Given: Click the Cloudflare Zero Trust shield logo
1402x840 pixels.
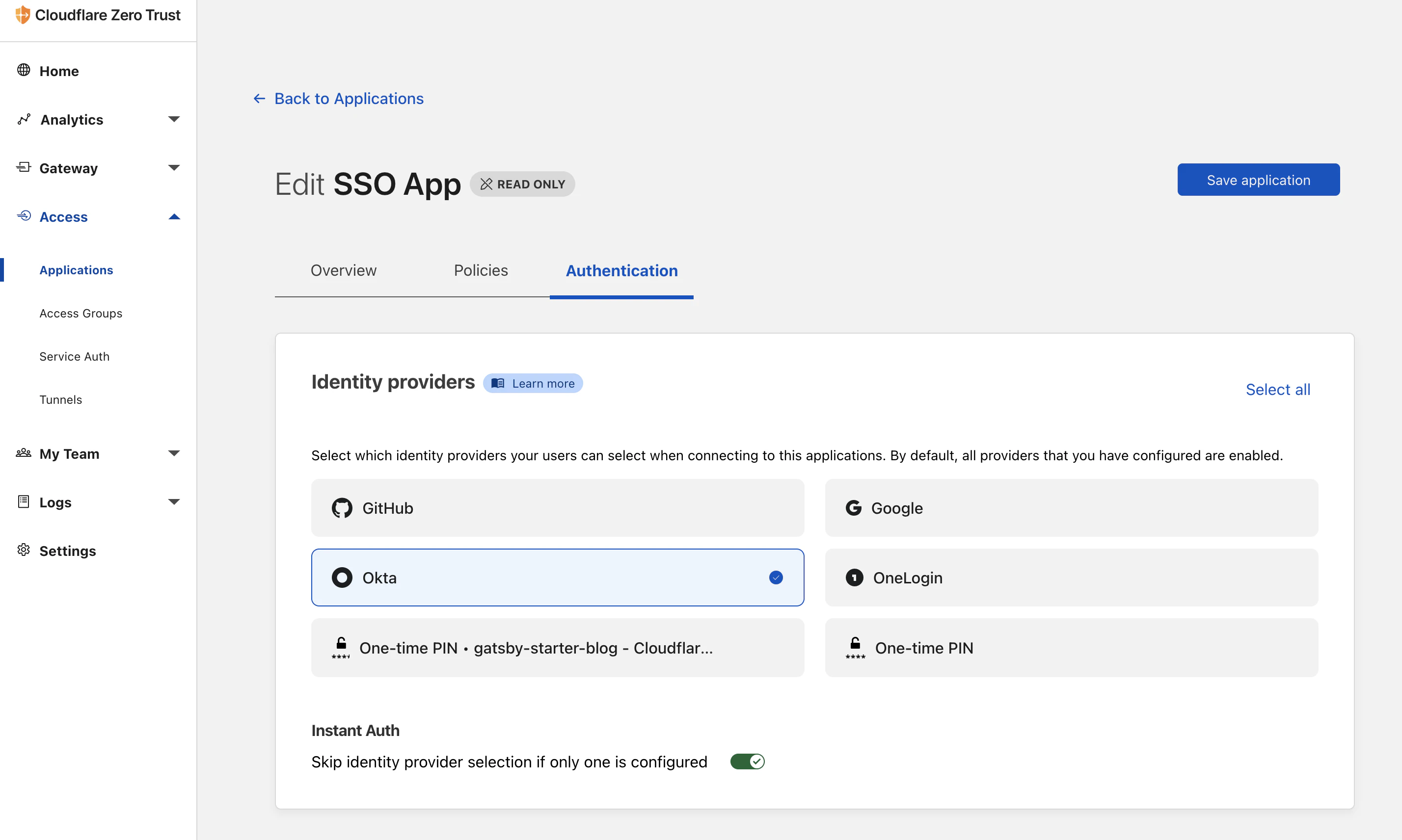Looking at the screenshot, I should tap(23, 15).
